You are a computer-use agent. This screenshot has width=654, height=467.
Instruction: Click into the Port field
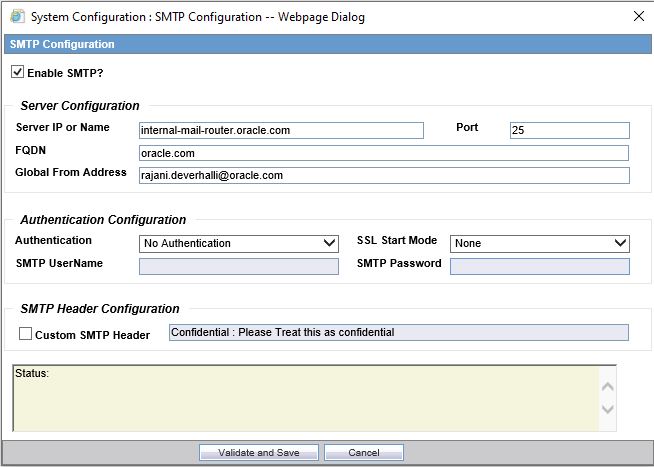(569, 130)
